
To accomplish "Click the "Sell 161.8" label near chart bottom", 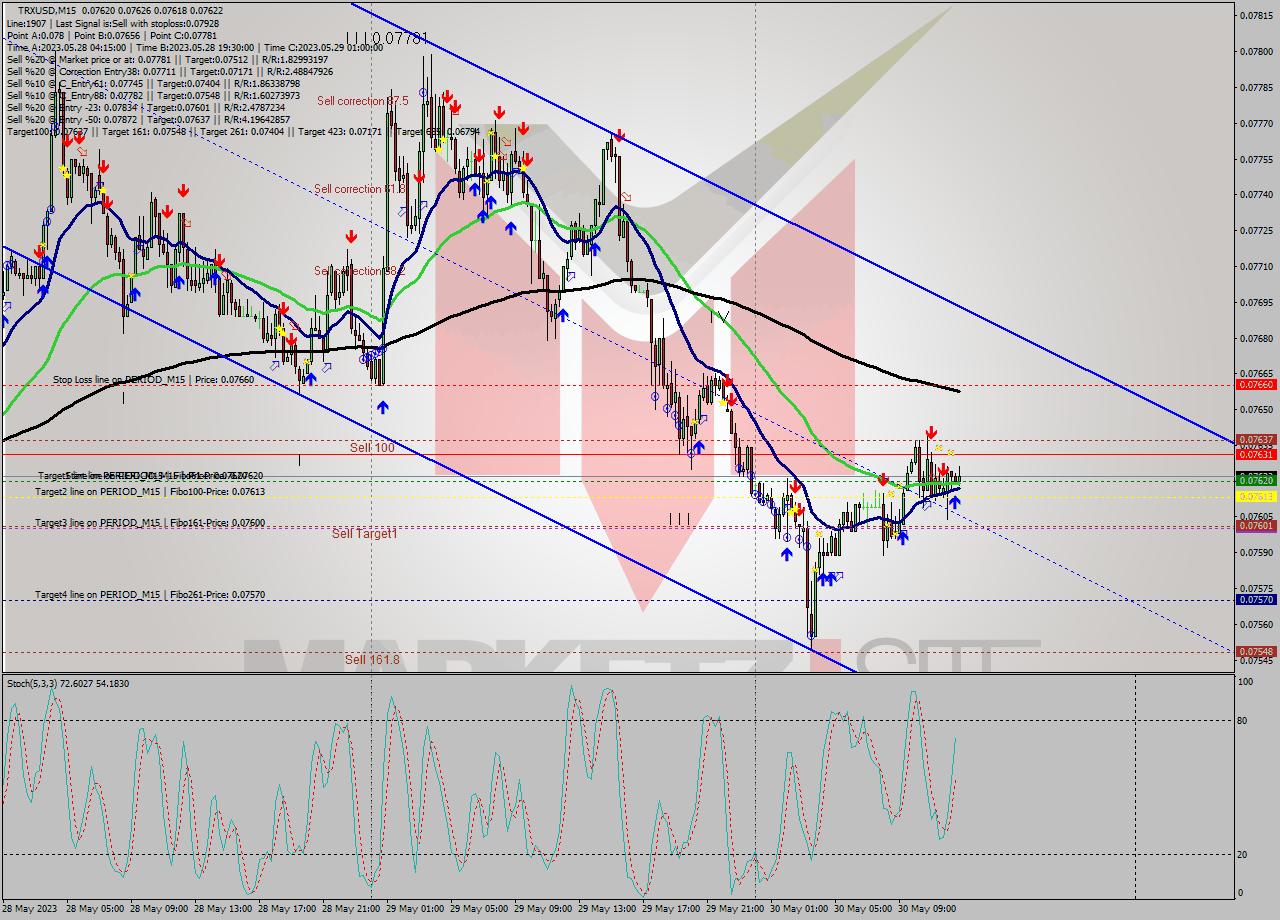I will coord(370,661).
